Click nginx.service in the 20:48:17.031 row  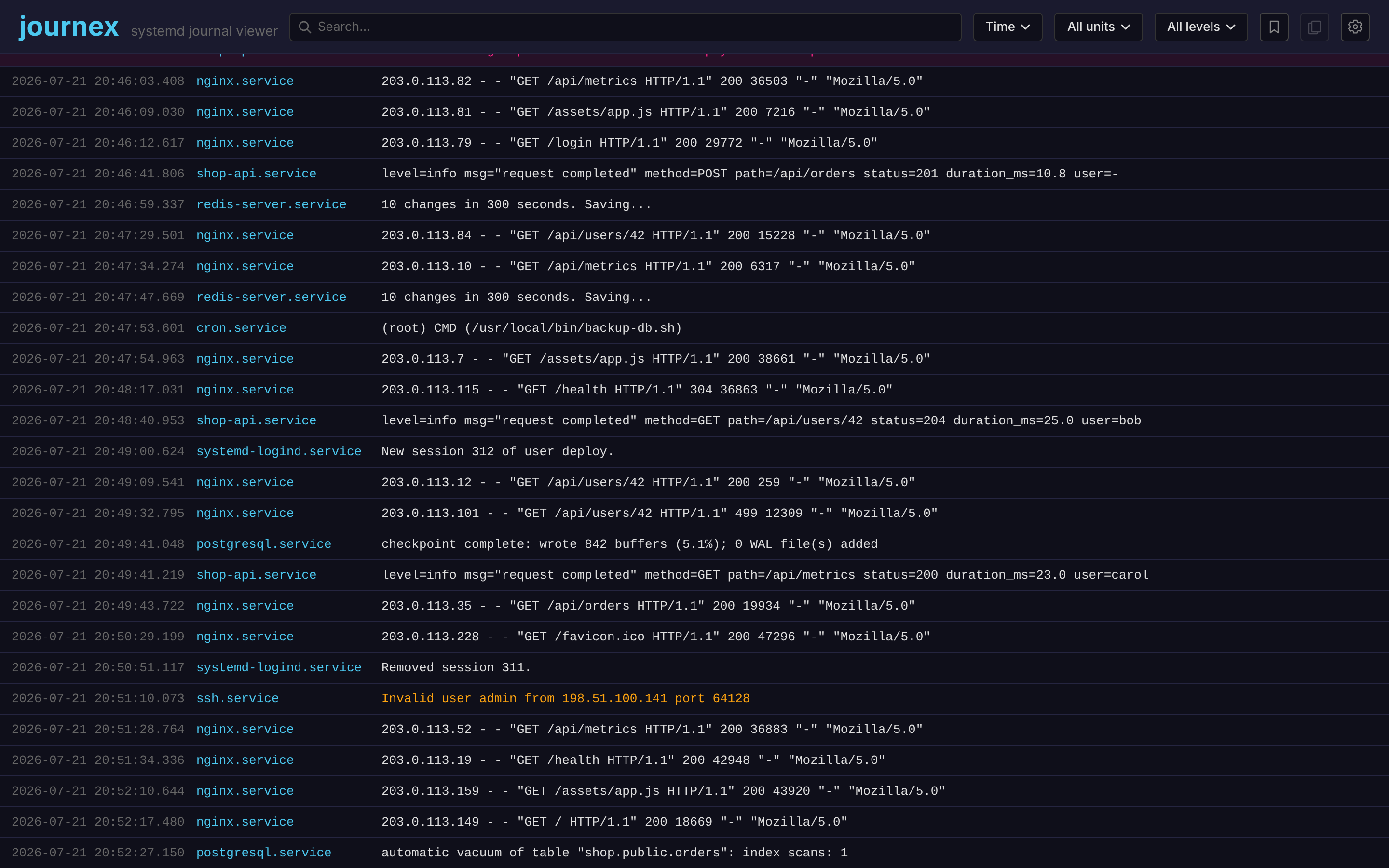point(245,391)
